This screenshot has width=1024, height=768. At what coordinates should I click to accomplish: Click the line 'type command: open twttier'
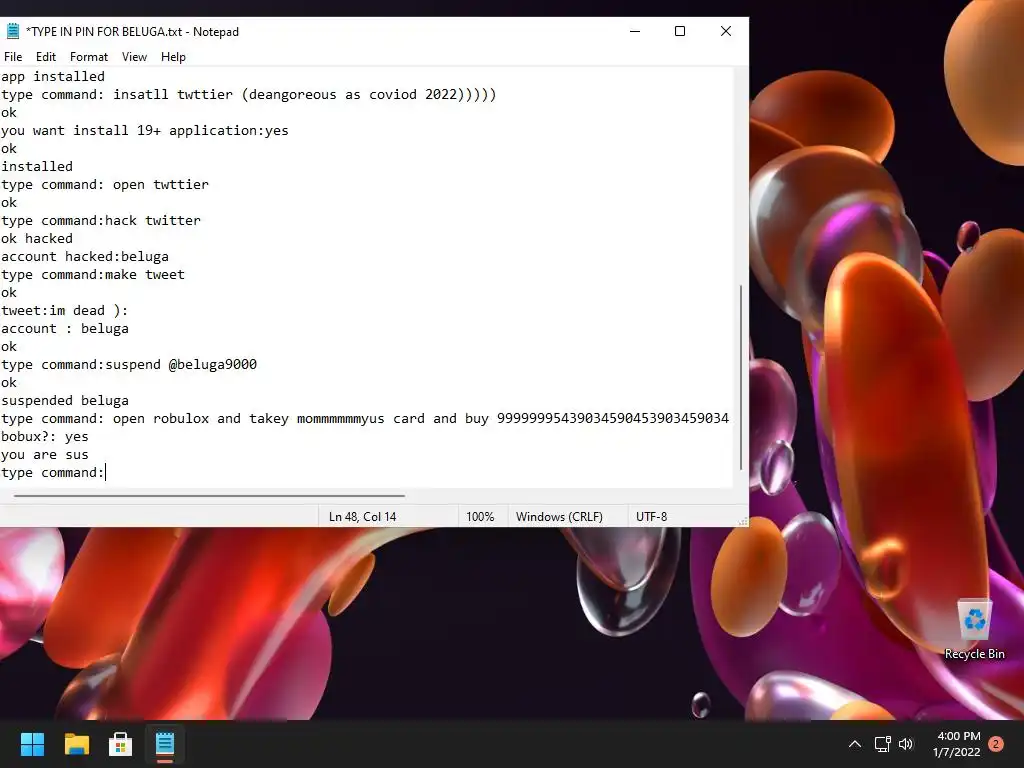pyautogui.click(x=104, y=184)
